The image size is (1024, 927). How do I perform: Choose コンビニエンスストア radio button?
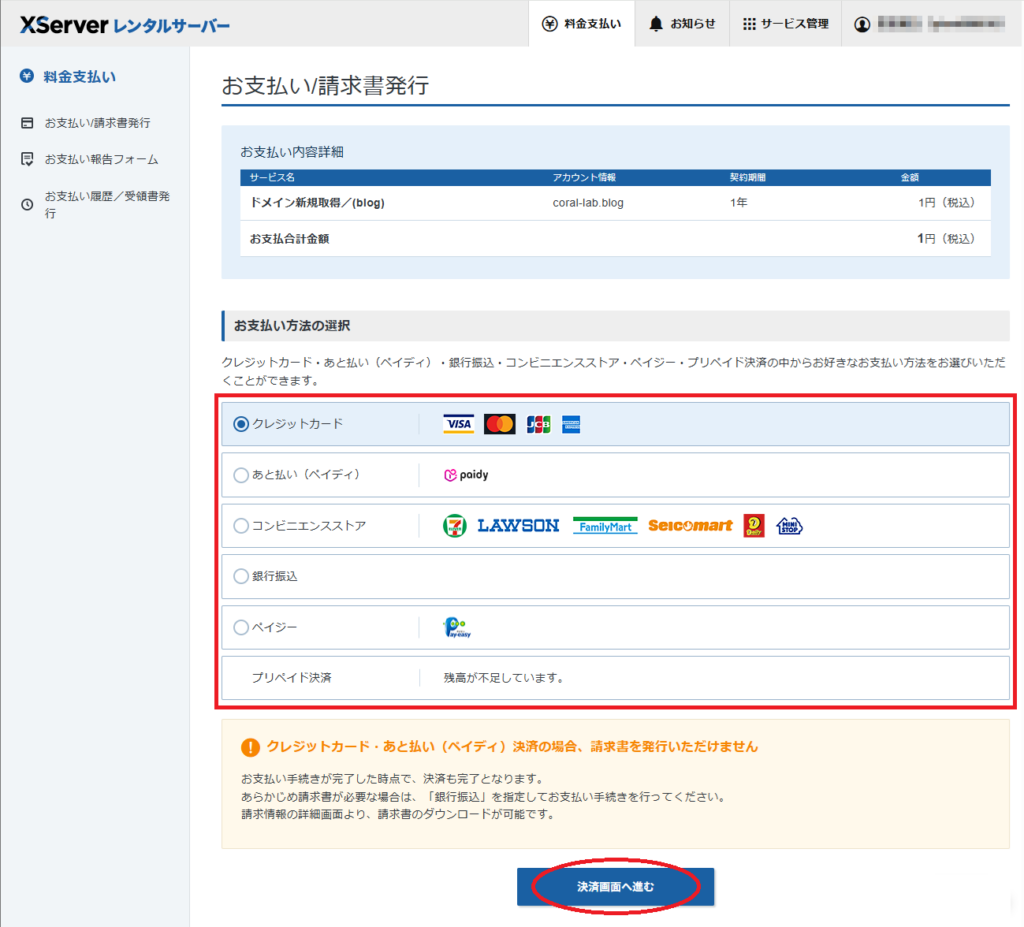241,526
